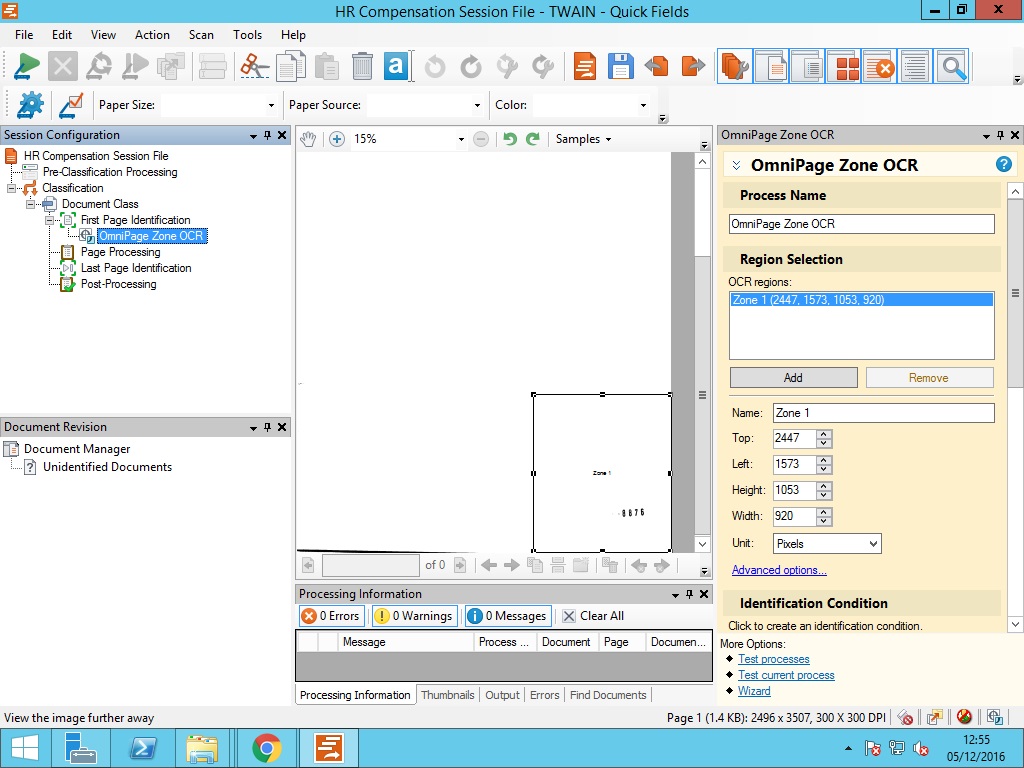This screenshot has width=1024, height=768.
Task: Click the magnifying glass icon in toolbar
Action: pyautogui.click(x=951, y=67)
